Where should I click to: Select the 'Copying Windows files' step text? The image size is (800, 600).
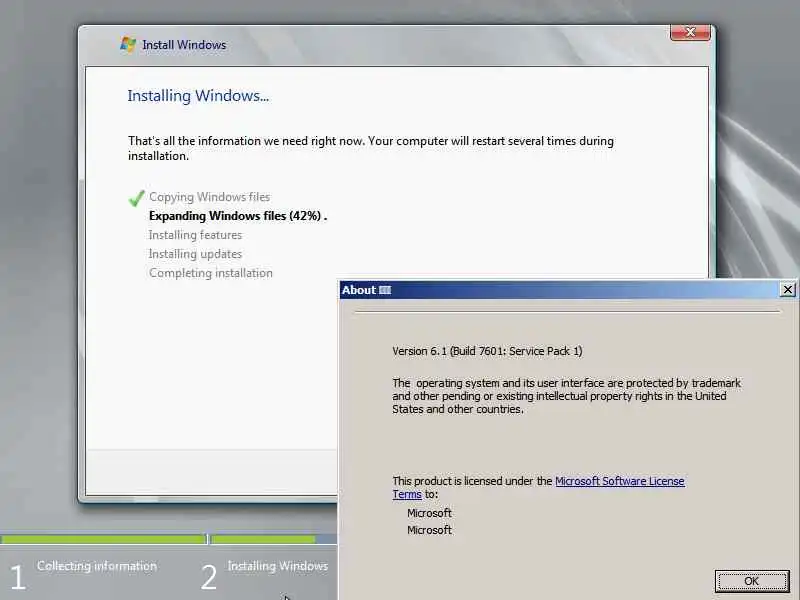tap(210, 197)
